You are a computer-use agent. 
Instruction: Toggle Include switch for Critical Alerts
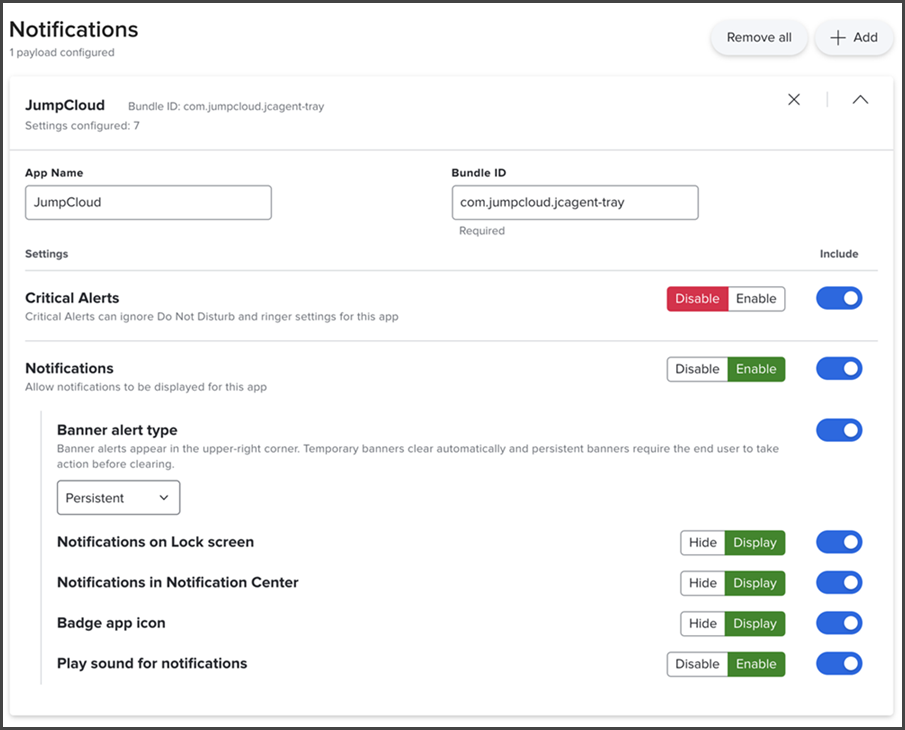tap(839, 299)
